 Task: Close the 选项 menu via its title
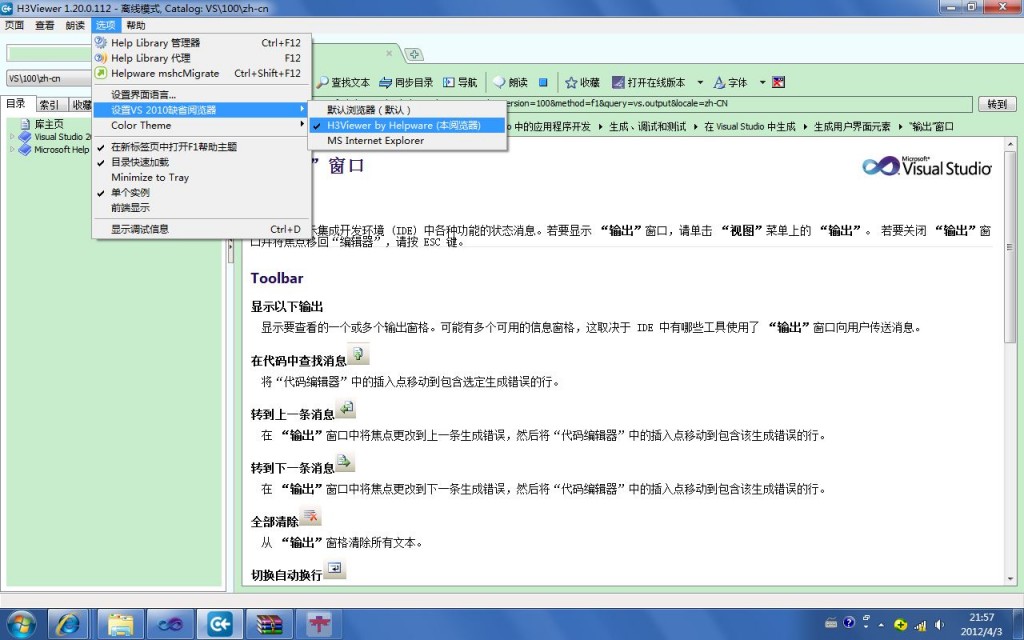point(105,25)
